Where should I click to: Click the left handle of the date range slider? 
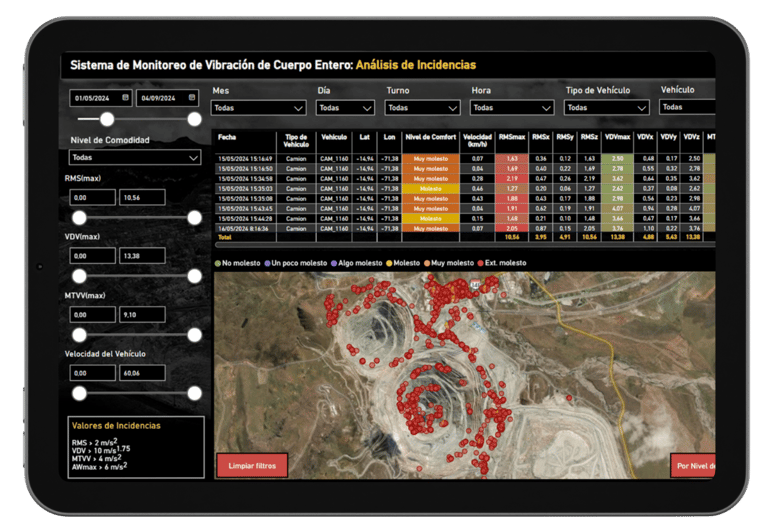tap(107, 119)
